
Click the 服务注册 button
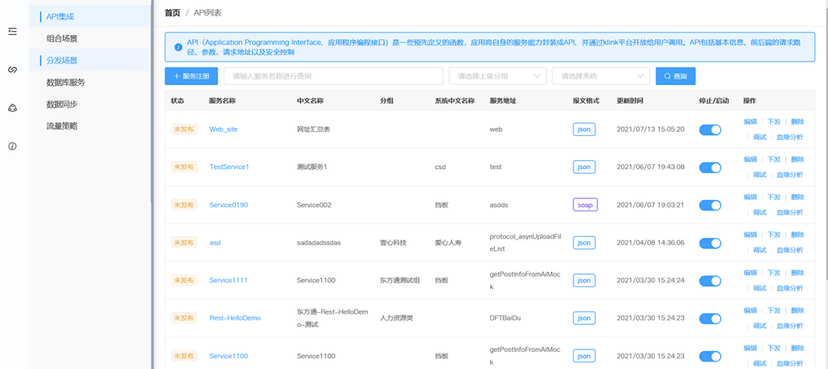[x=191, y=76]
